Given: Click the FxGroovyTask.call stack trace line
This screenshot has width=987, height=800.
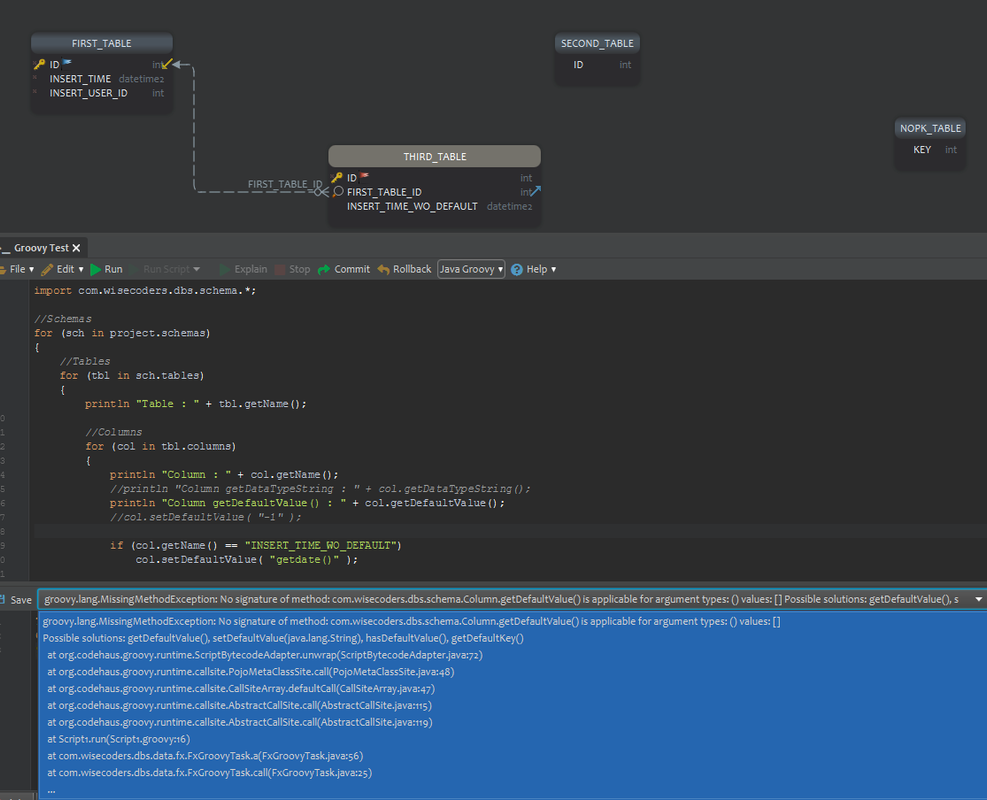Looking at the screenshot, I should tap(210, 773).
